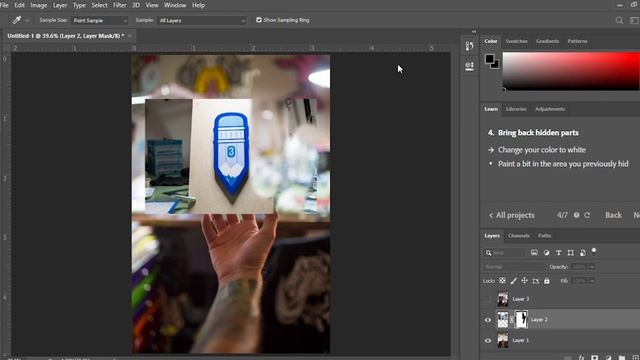Click the background color swatch
The width and height of the screenshot is (640, 360).
click(x=496, y=65)
